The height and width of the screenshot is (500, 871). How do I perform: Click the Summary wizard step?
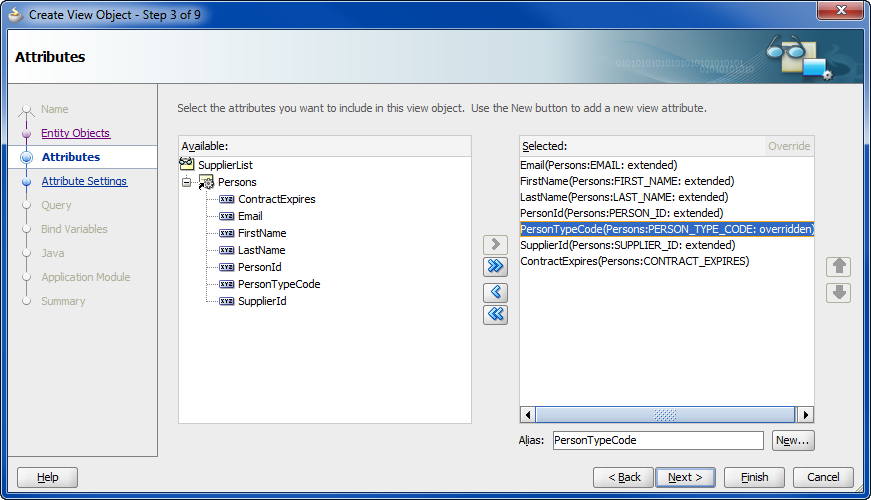pyautogui.click(x=63, y=301)
